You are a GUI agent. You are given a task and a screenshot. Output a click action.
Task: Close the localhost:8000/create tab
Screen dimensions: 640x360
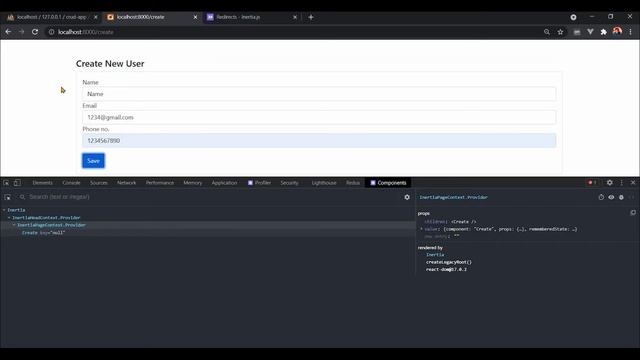point(195,17)
